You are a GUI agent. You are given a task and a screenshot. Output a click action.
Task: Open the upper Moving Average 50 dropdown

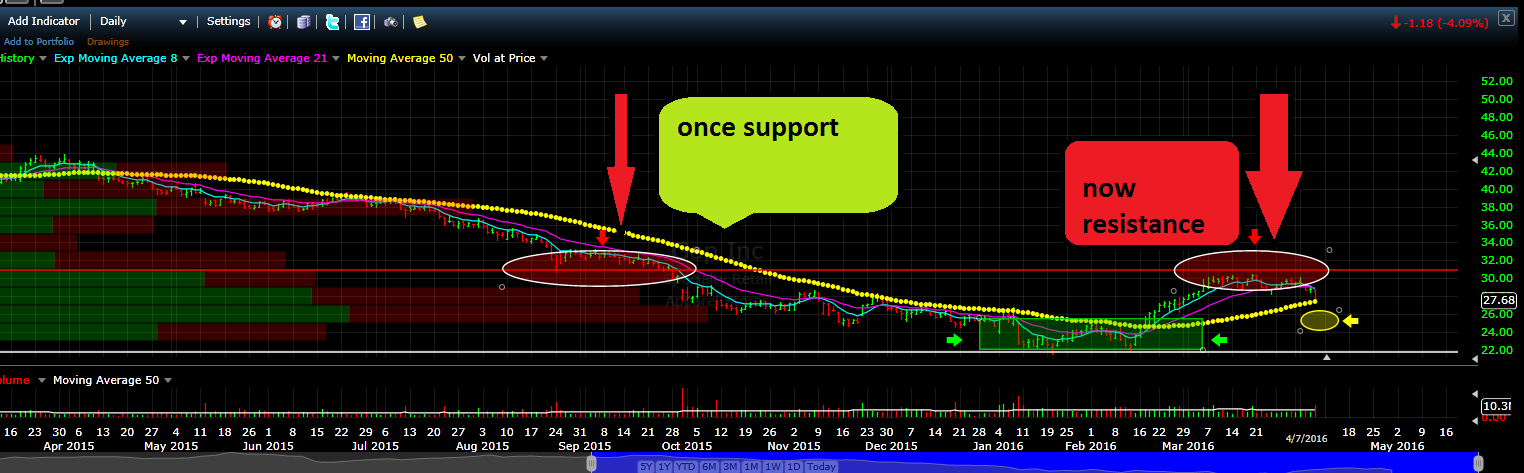(463, 59)
